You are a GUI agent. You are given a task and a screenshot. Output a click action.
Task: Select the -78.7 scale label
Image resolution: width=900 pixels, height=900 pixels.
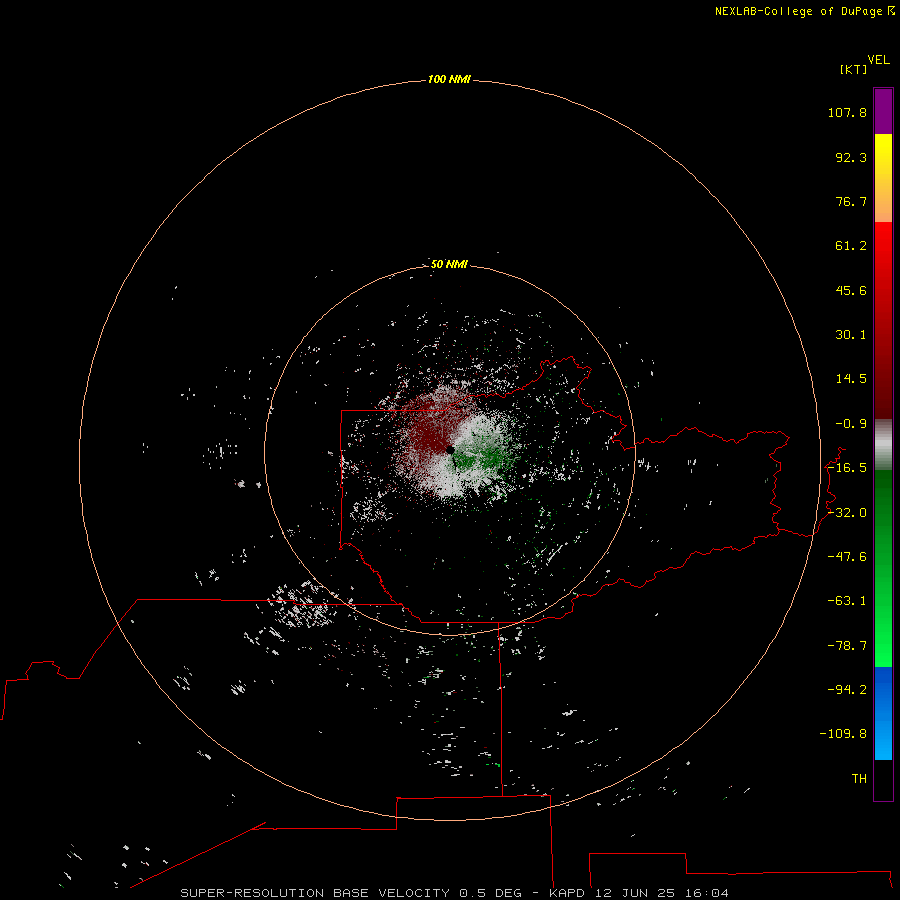point(847,646)
